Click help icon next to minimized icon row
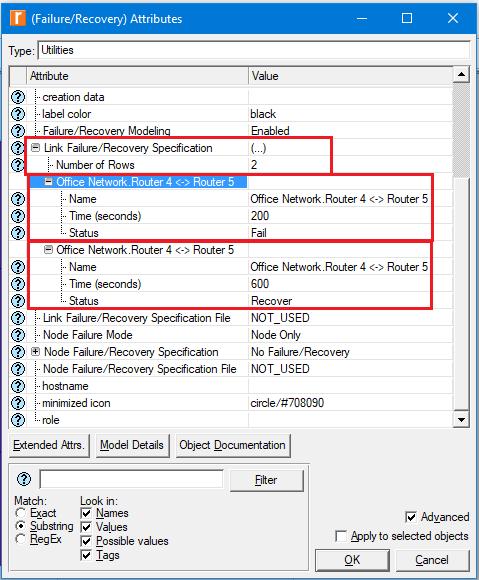Screen dimensions: 479x580 point(18,403)
